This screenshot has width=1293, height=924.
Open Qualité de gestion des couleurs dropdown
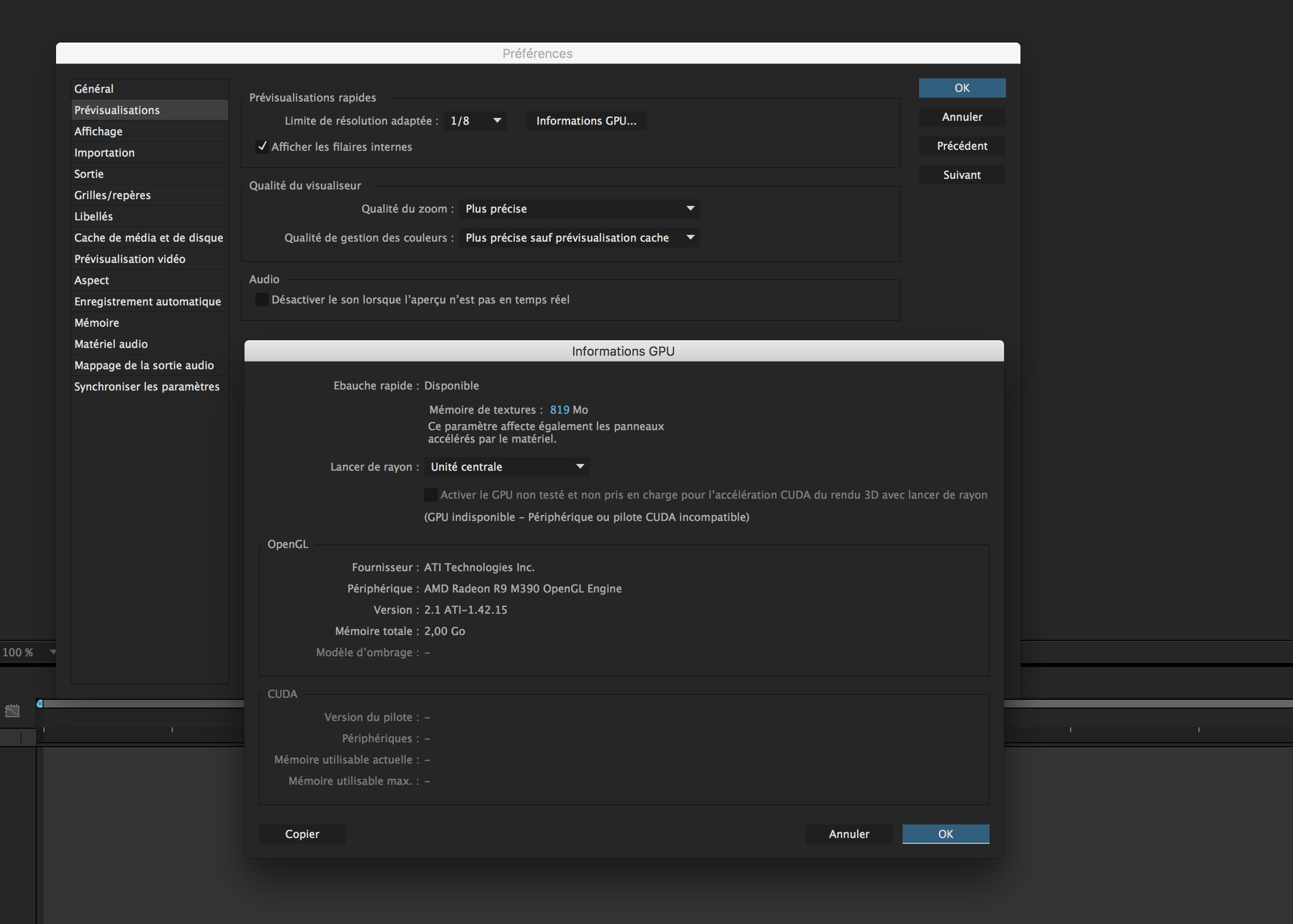[578, 238]
